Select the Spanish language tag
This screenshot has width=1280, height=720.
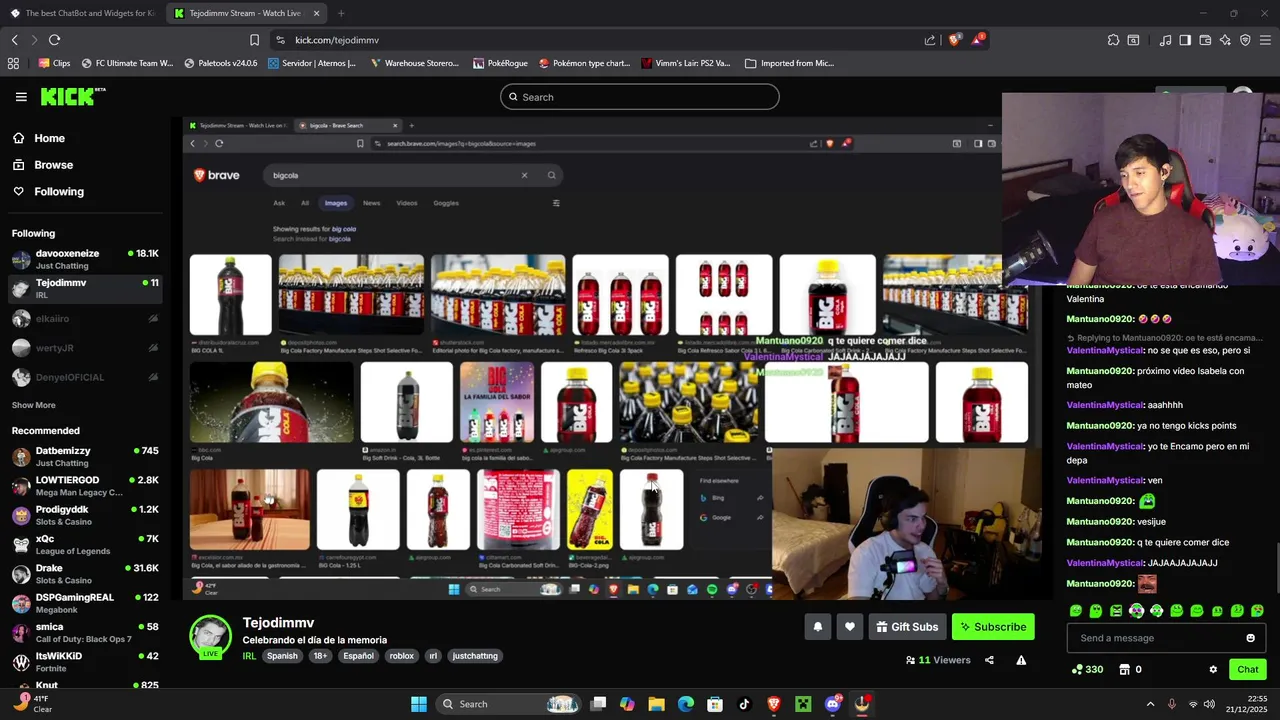tap(282, 656)
